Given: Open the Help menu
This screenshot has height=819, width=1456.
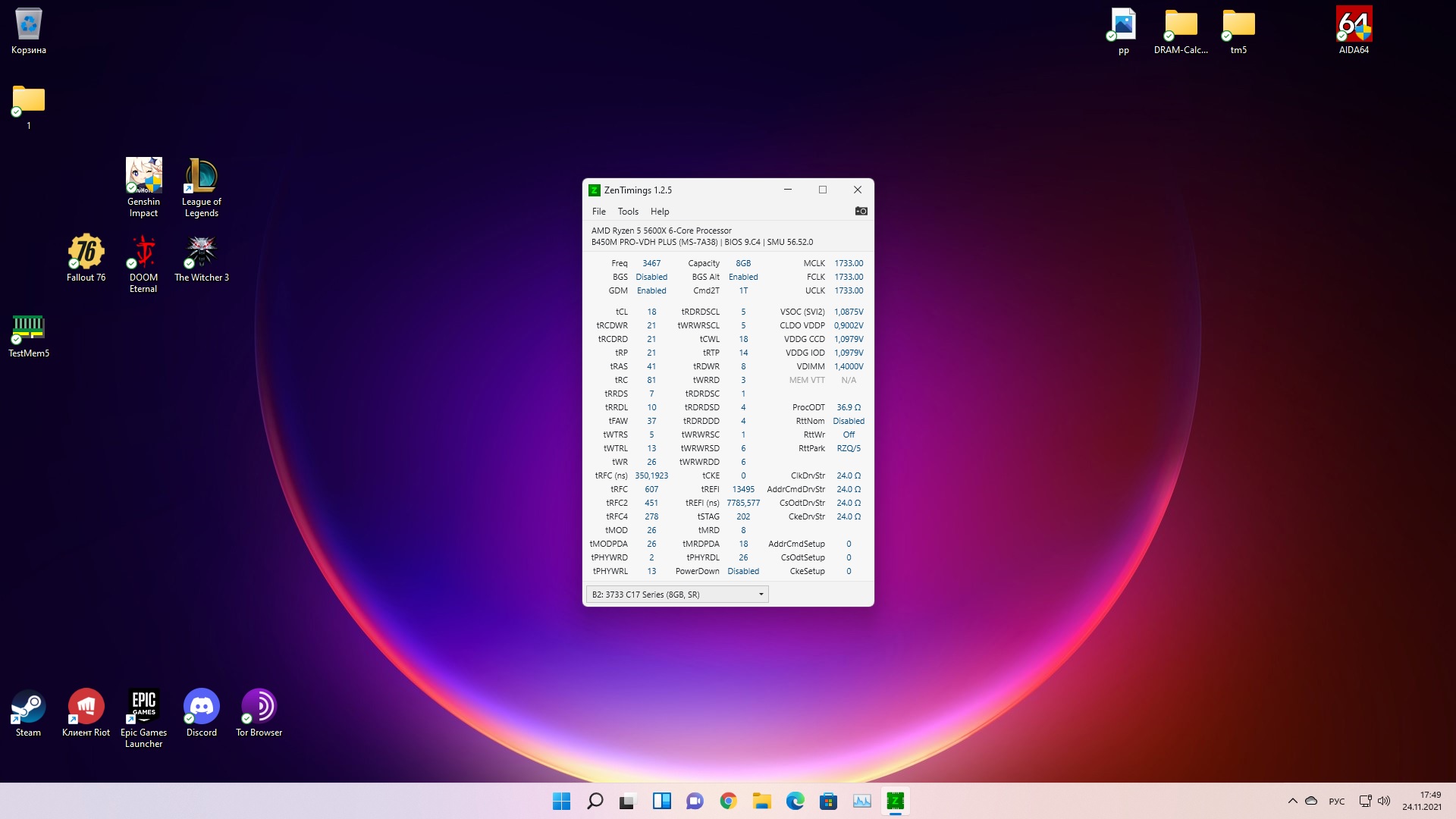Looking at the screenshot, I should tap(659, 212).
